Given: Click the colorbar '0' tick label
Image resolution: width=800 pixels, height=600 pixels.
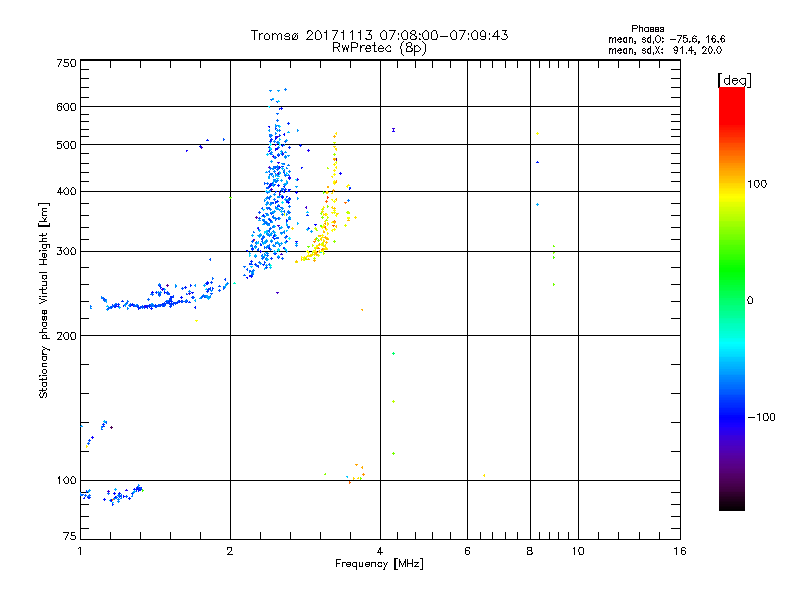Looking at the screenshot, I should (x=750, y=300).
